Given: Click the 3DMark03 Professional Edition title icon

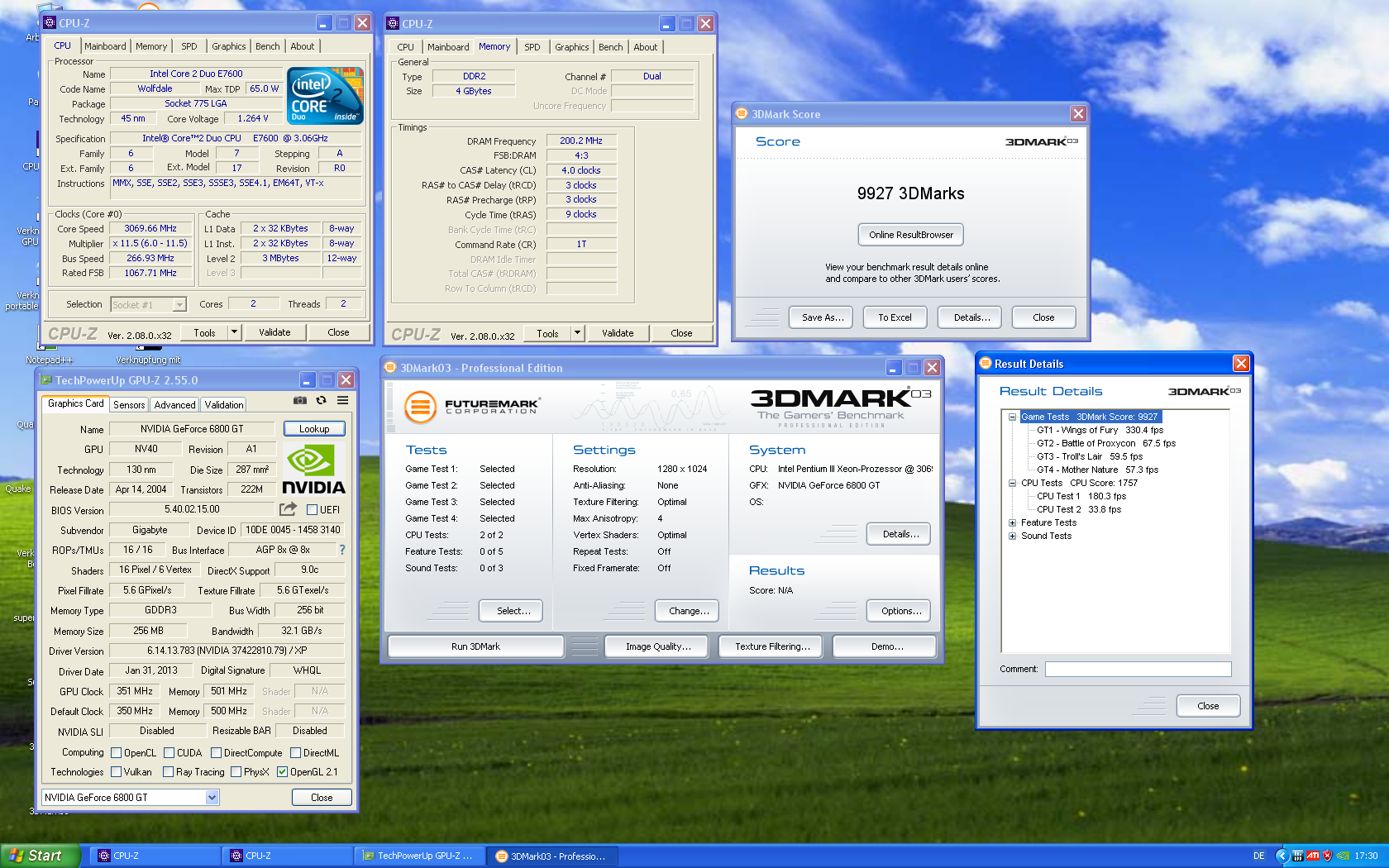Looking at the screenshot, I should [390, 367].
